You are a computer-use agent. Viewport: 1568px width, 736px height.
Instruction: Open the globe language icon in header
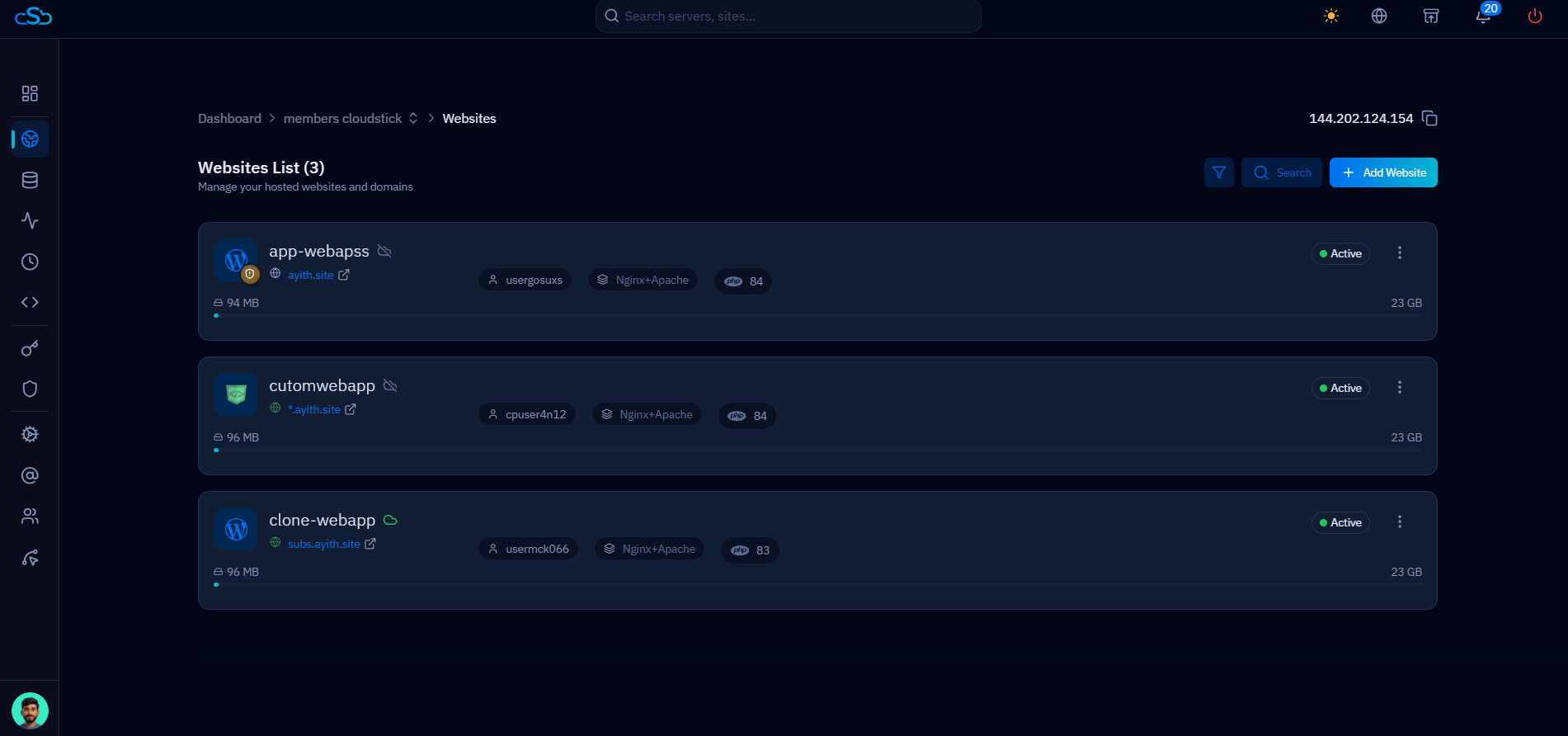click(x=1379, y=16)
